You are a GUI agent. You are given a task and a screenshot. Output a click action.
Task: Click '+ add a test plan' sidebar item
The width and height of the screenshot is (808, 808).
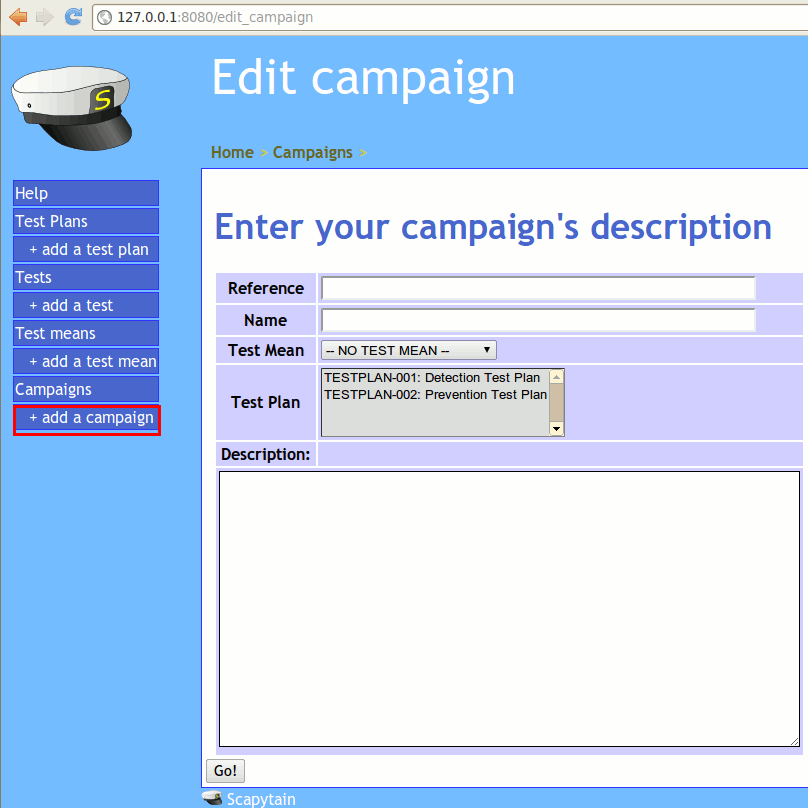point(88,249)
